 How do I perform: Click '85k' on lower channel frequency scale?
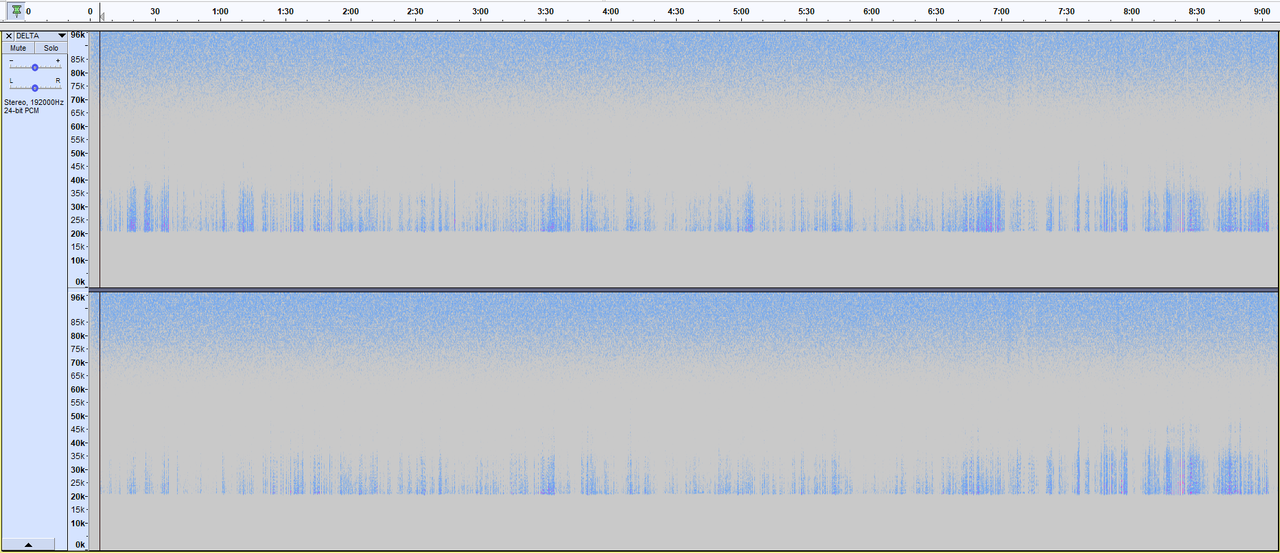[78, 323]
